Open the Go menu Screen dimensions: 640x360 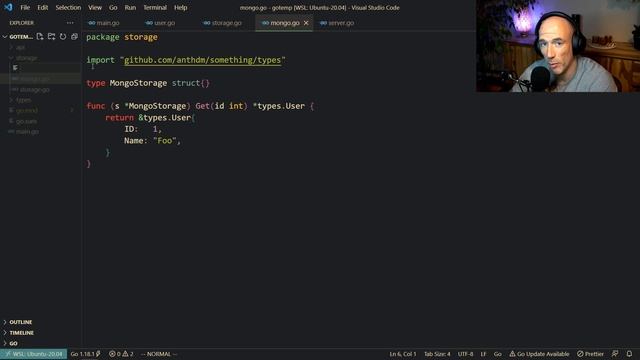(113, 7)
